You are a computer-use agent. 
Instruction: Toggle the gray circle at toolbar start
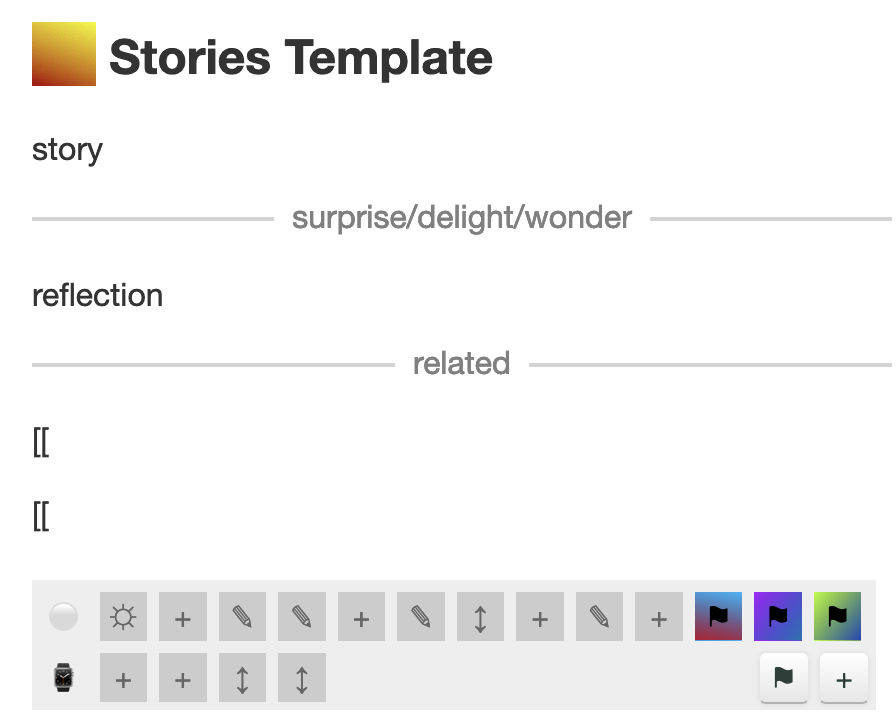coord(63,617)
